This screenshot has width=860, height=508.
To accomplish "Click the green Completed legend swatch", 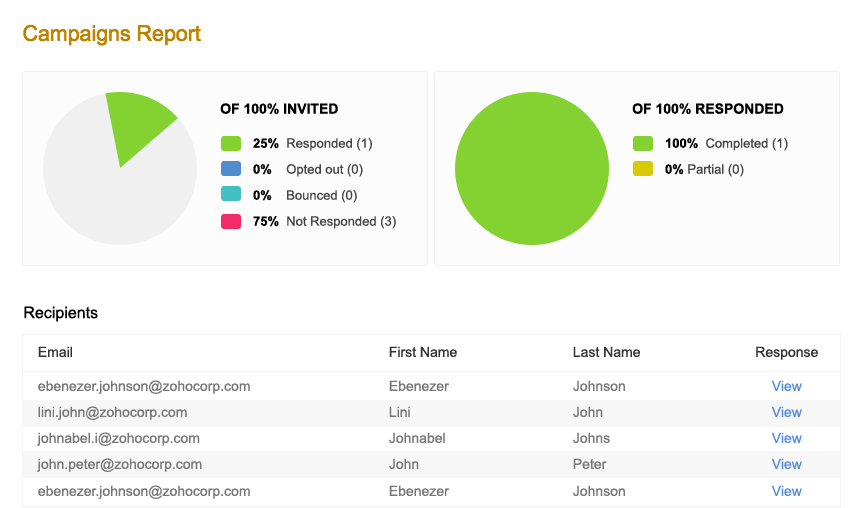I will (643, 144).
